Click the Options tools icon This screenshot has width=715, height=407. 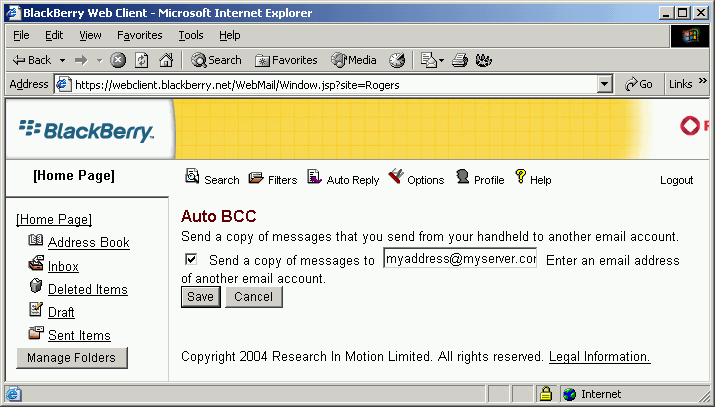pos(396,176)
